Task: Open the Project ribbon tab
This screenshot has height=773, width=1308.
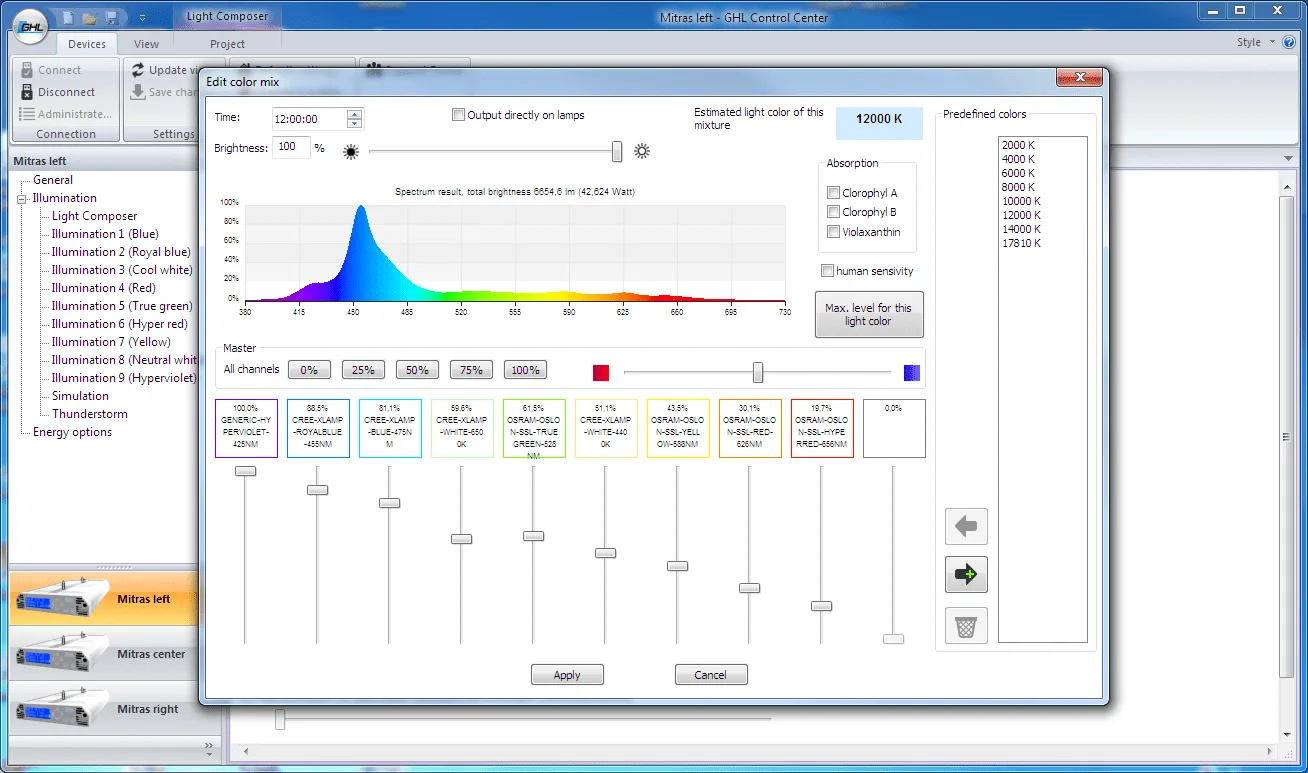Action: (x=228, y=44)
